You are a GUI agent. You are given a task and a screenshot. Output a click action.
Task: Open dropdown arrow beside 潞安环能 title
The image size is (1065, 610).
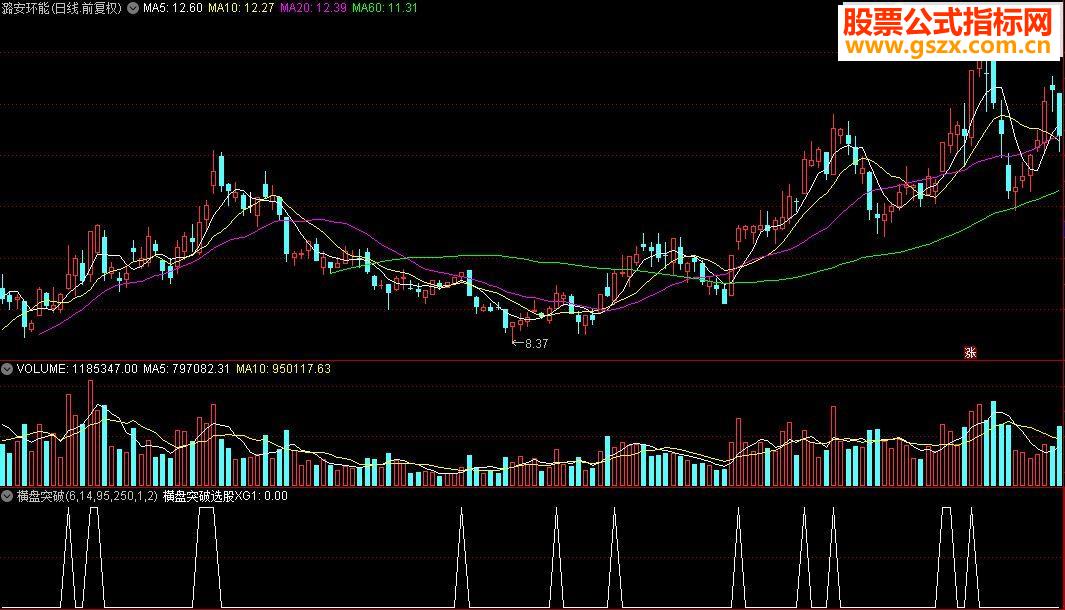[x=133, y=8]
